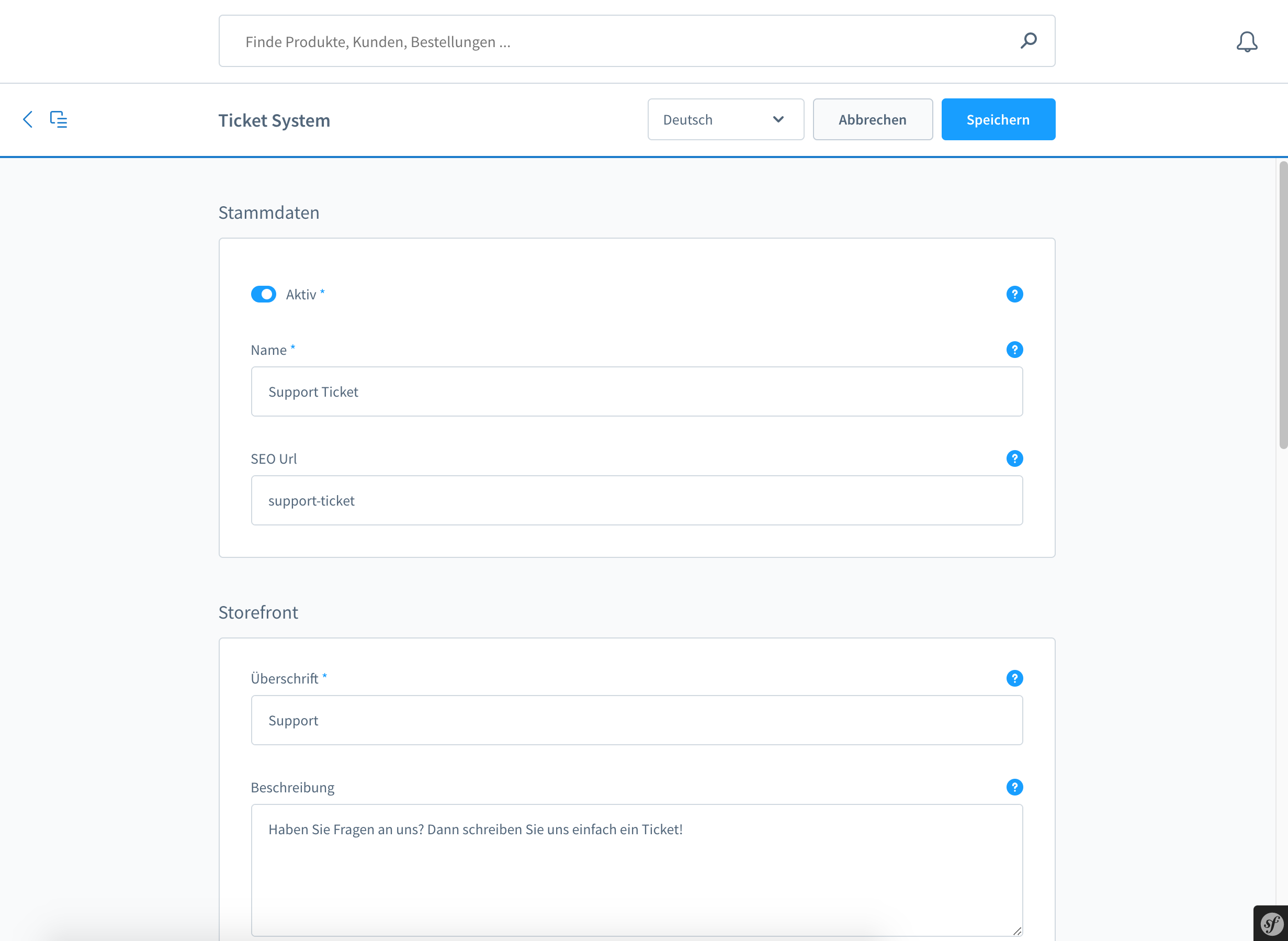Viewport: 1288px width, 941px height.
Task: Click the help icon next to Name field
Action: point(1014,350)
